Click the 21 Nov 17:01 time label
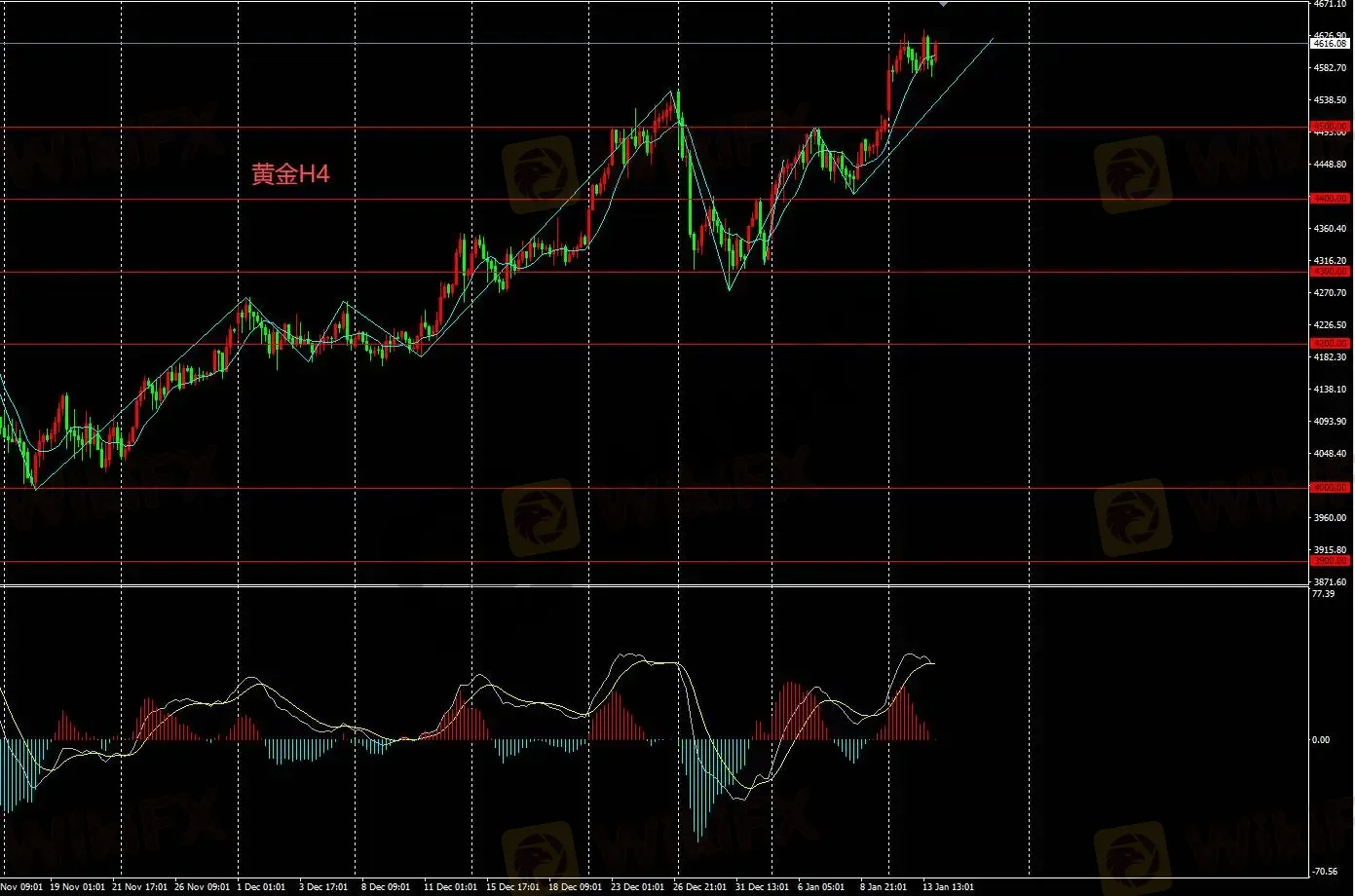 click(137, 888)
